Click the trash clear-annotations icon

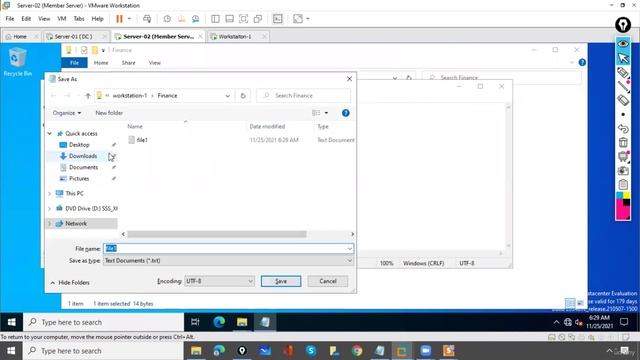click(623, 142)
